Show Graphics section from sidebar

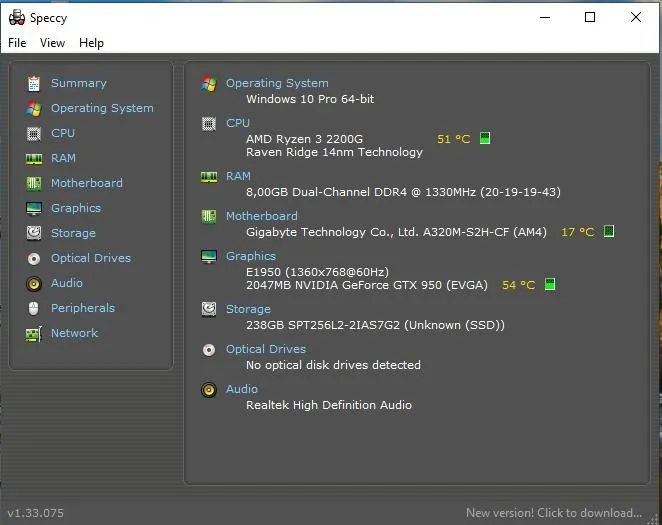click(x=76, y=208)
